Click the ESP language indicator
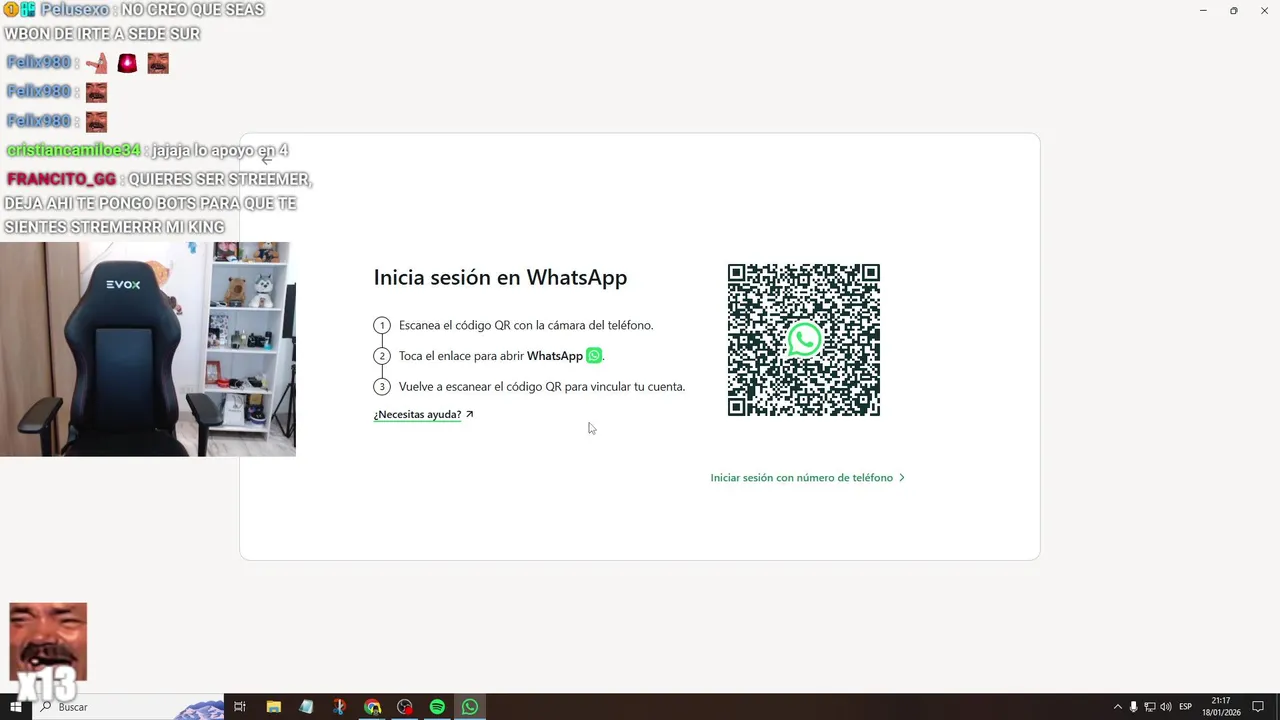1280x720 pixels. pyautogui.click(x=1186, y=707)
